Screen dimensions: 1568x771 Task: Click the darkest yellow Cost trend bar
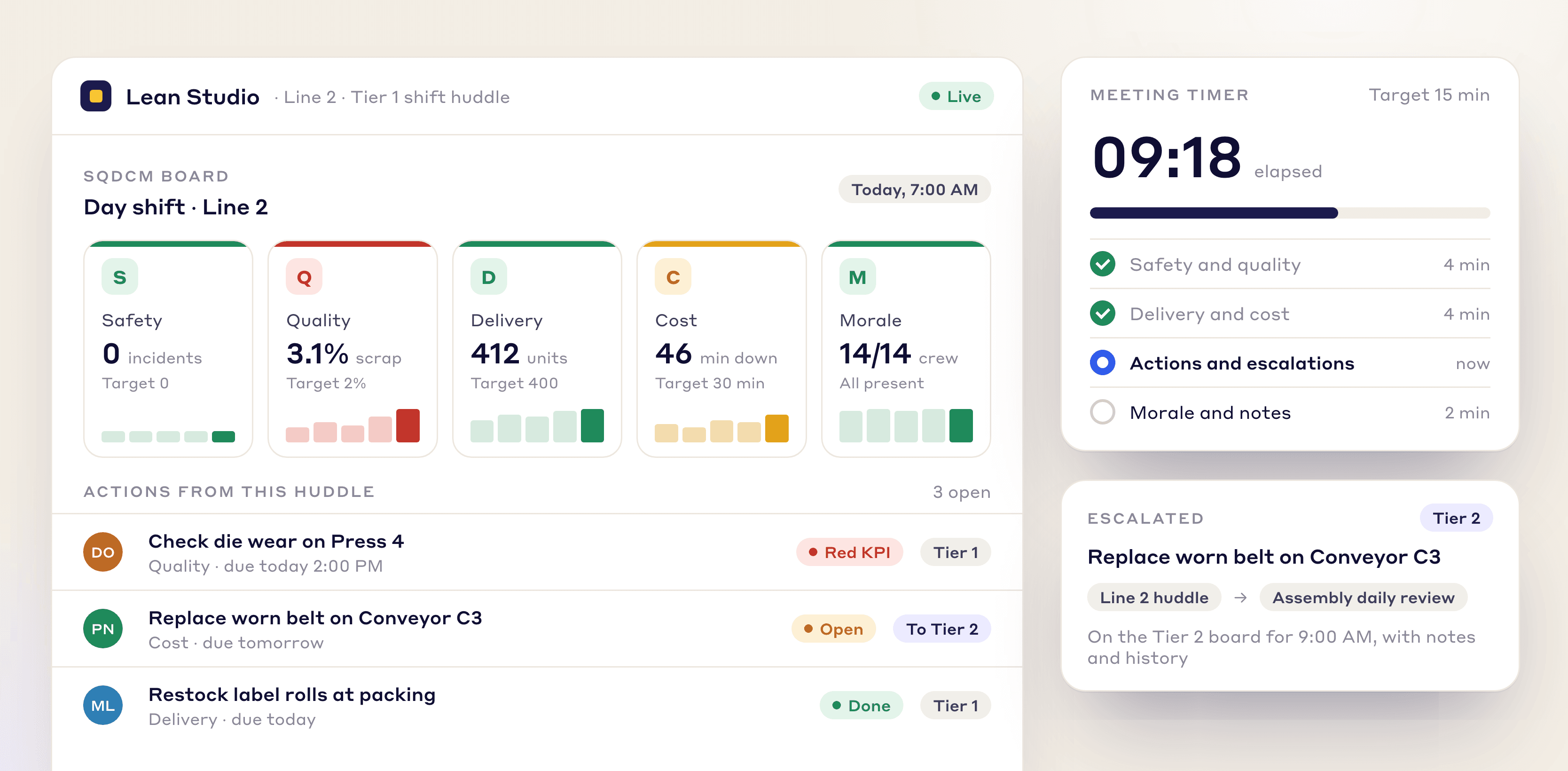pyautogui.click(x=776, y=429)
